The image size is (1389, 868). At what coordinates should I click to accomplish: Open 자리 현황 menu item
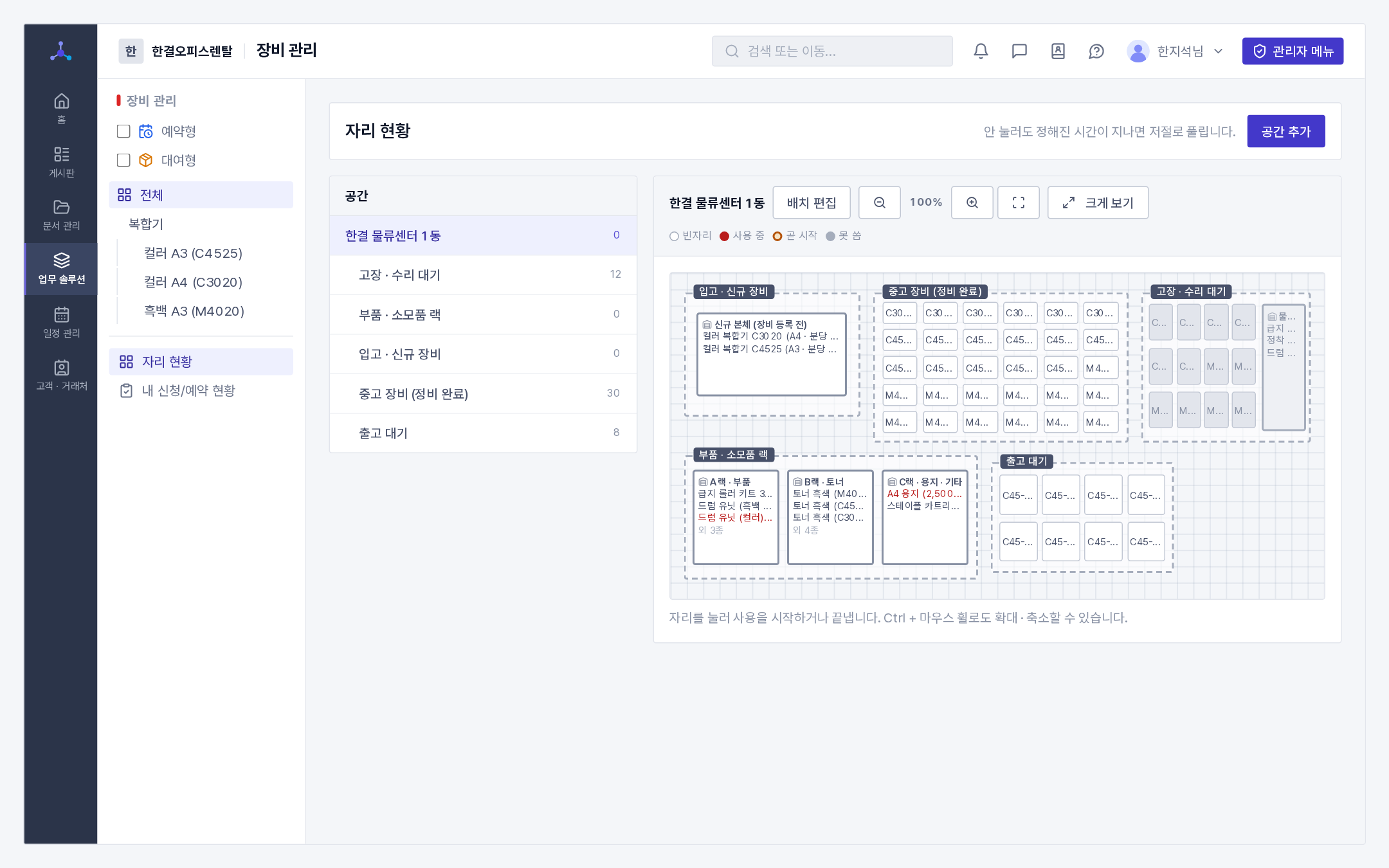(x=201, y=361)
